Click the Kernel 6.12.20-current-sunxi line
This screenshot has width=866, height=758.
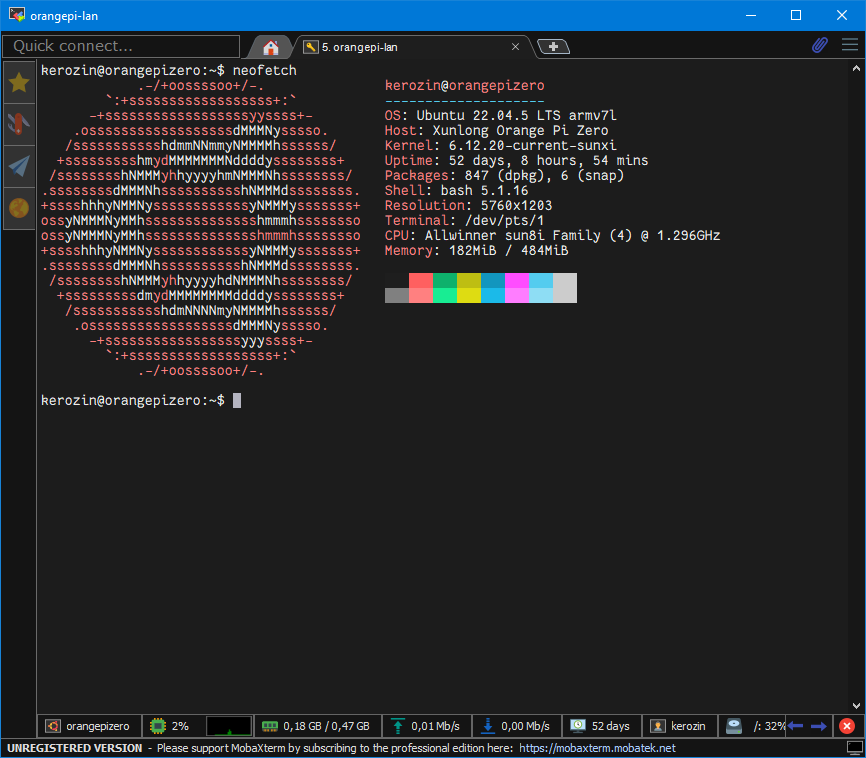click(500, 145)
